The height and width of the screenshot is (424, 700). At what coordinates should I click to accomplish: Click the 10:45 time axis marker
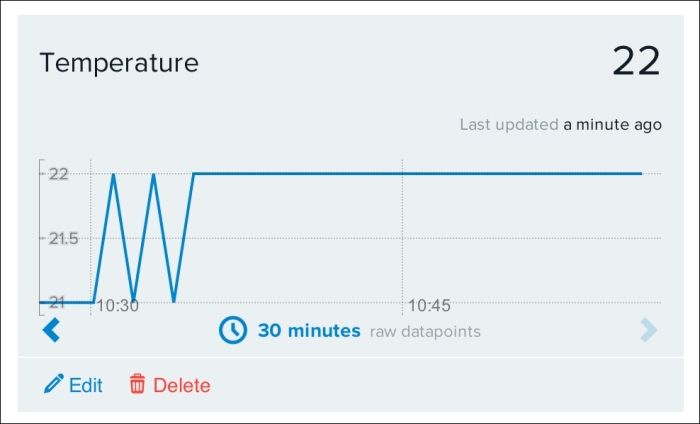click(x=429, y=306)
